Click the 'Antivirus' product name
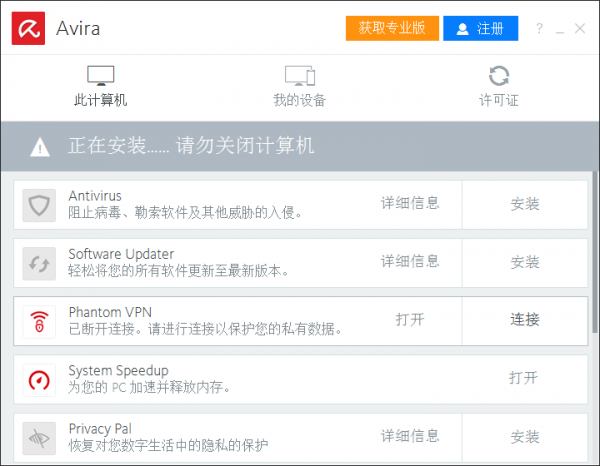 (x=95, y=196)
